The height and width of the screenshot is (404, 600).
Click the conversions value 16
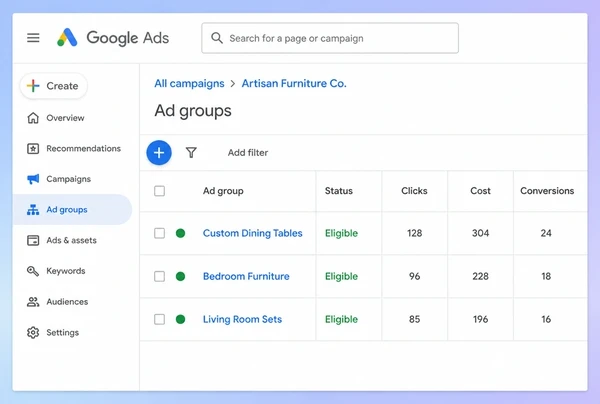point(546,319)
